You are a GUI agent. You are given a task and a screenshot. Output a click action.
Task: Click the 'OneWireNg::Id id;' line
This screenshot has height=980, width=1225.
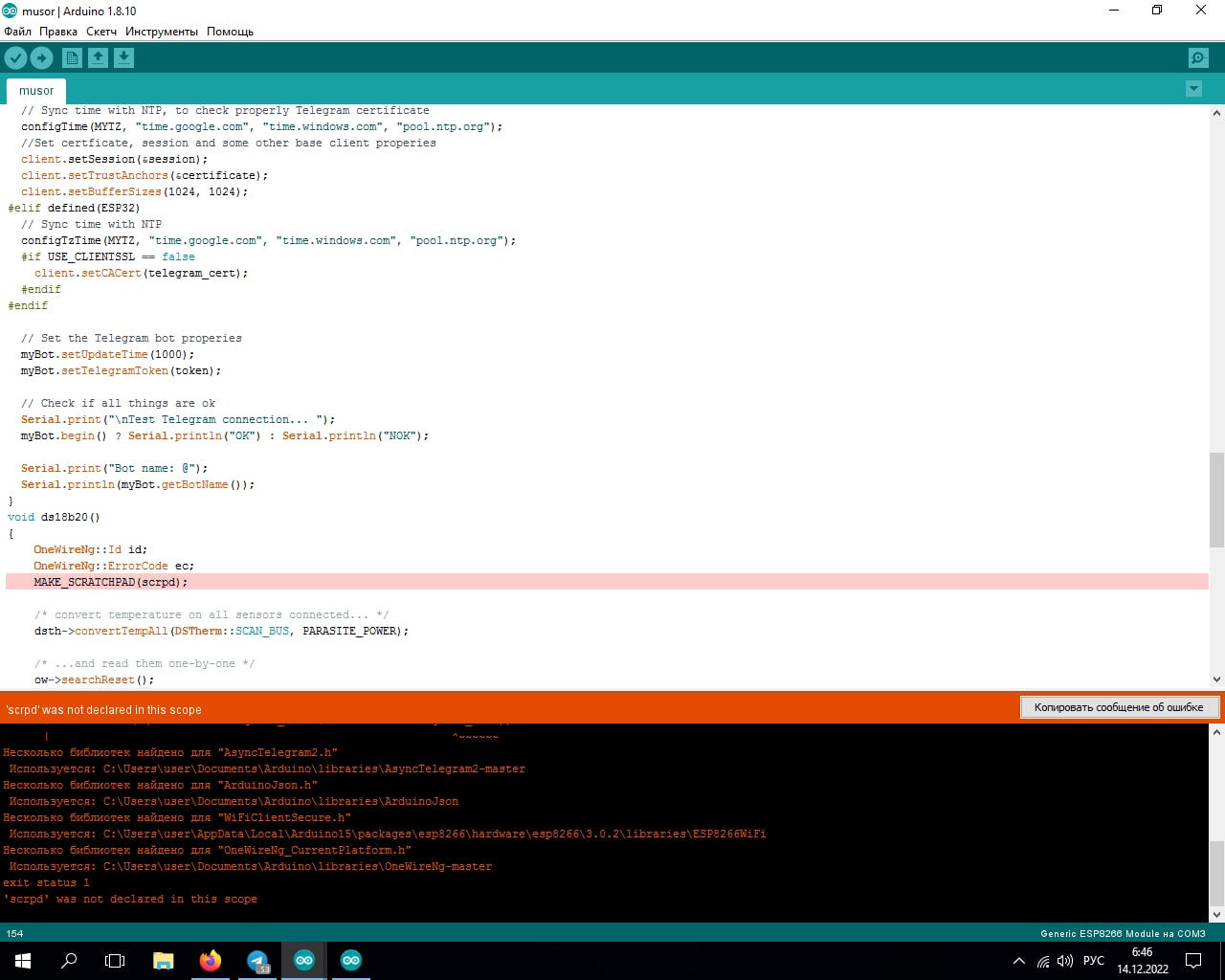tap(90, 549)
